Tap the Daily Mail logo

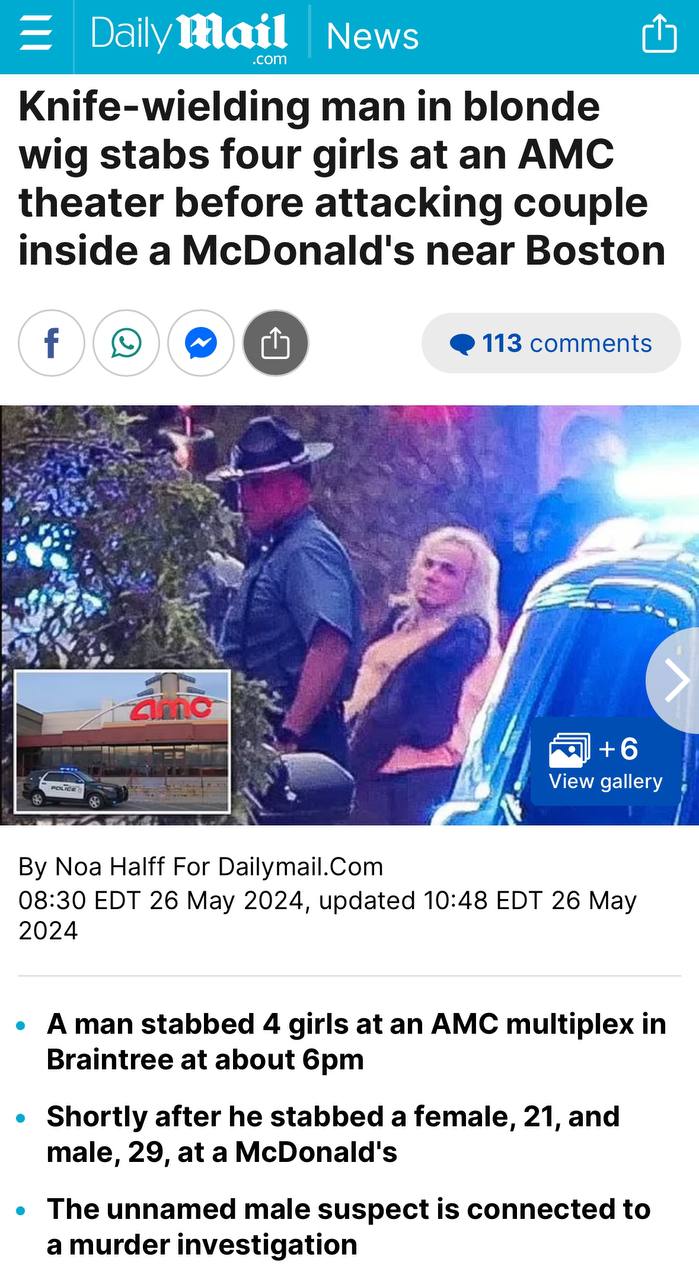[188, 38]
